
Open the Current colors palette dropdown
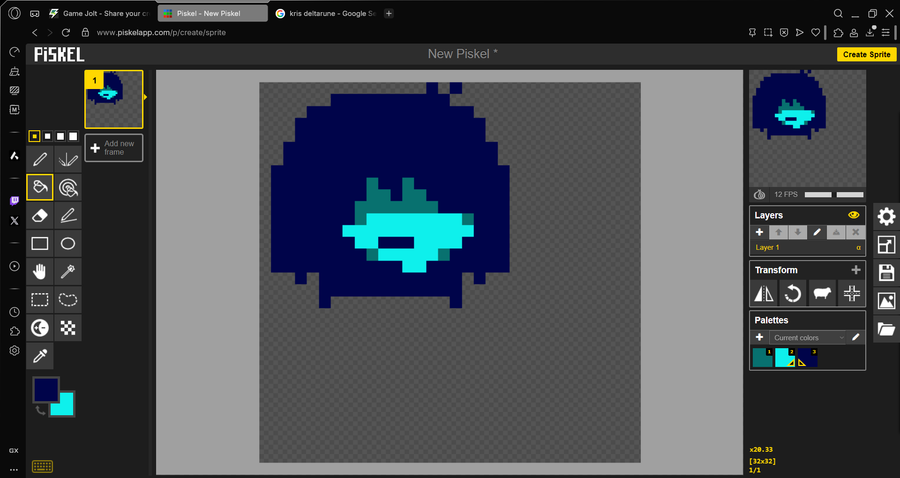(808, 337)
